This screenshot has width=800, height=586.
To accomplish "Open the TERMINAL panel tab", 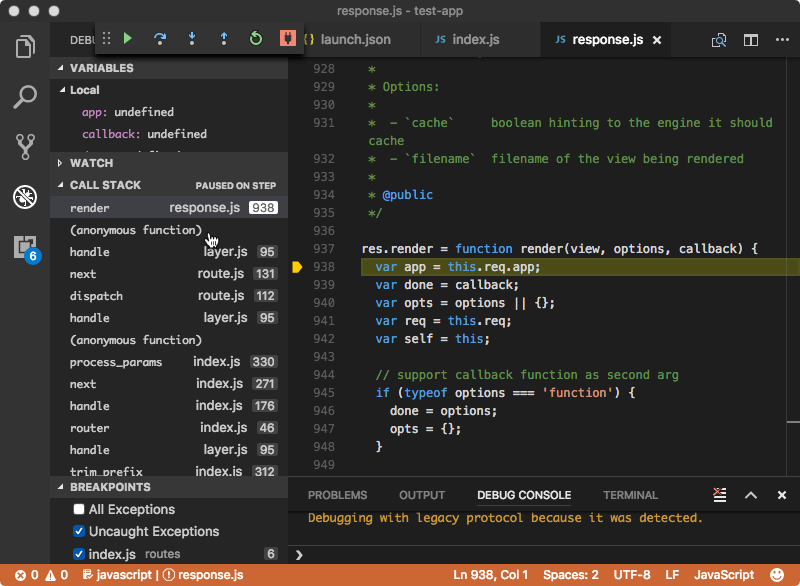I will [630, 495].
